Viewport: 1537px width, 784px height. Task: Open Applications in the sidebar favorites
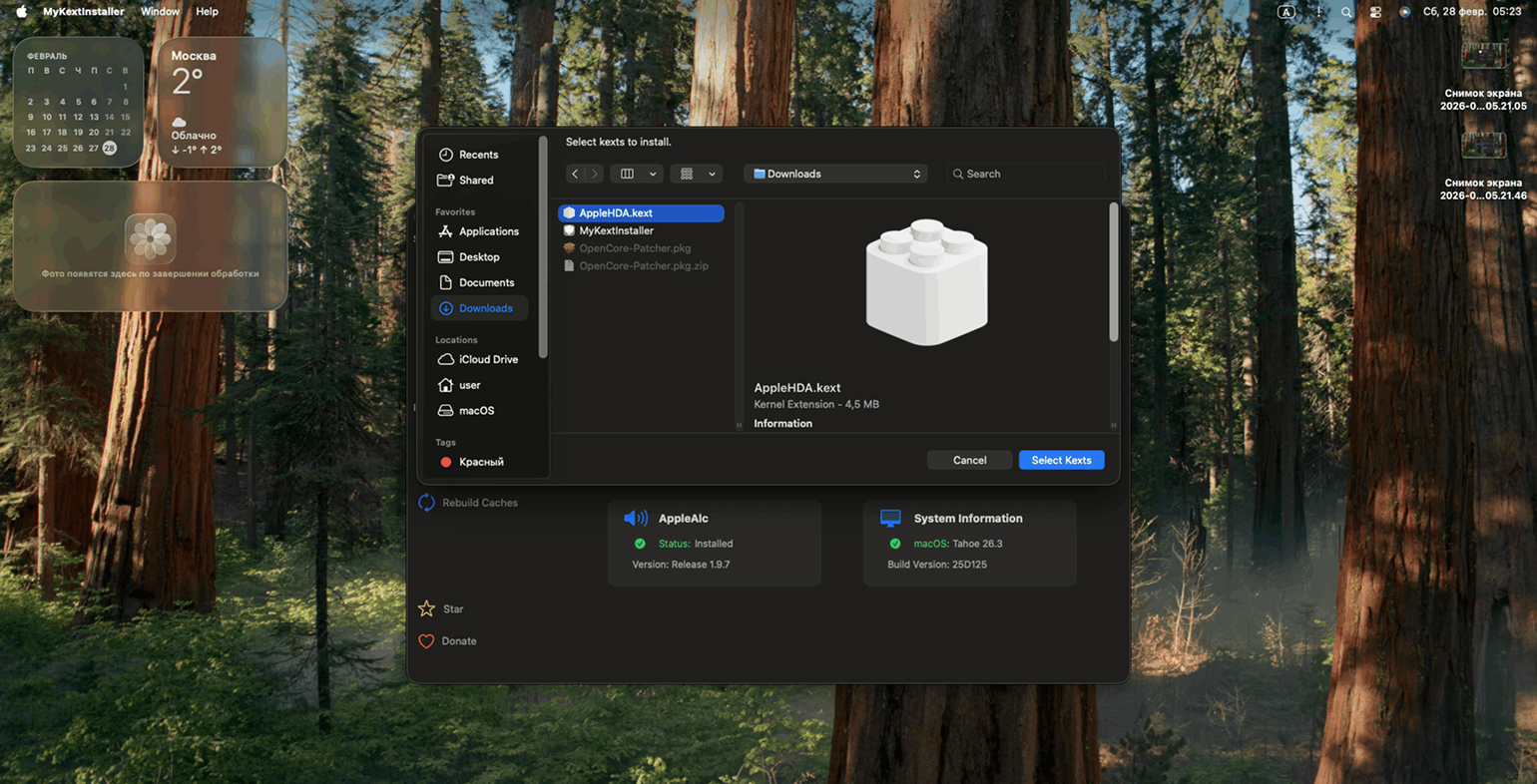coord(479,231)
